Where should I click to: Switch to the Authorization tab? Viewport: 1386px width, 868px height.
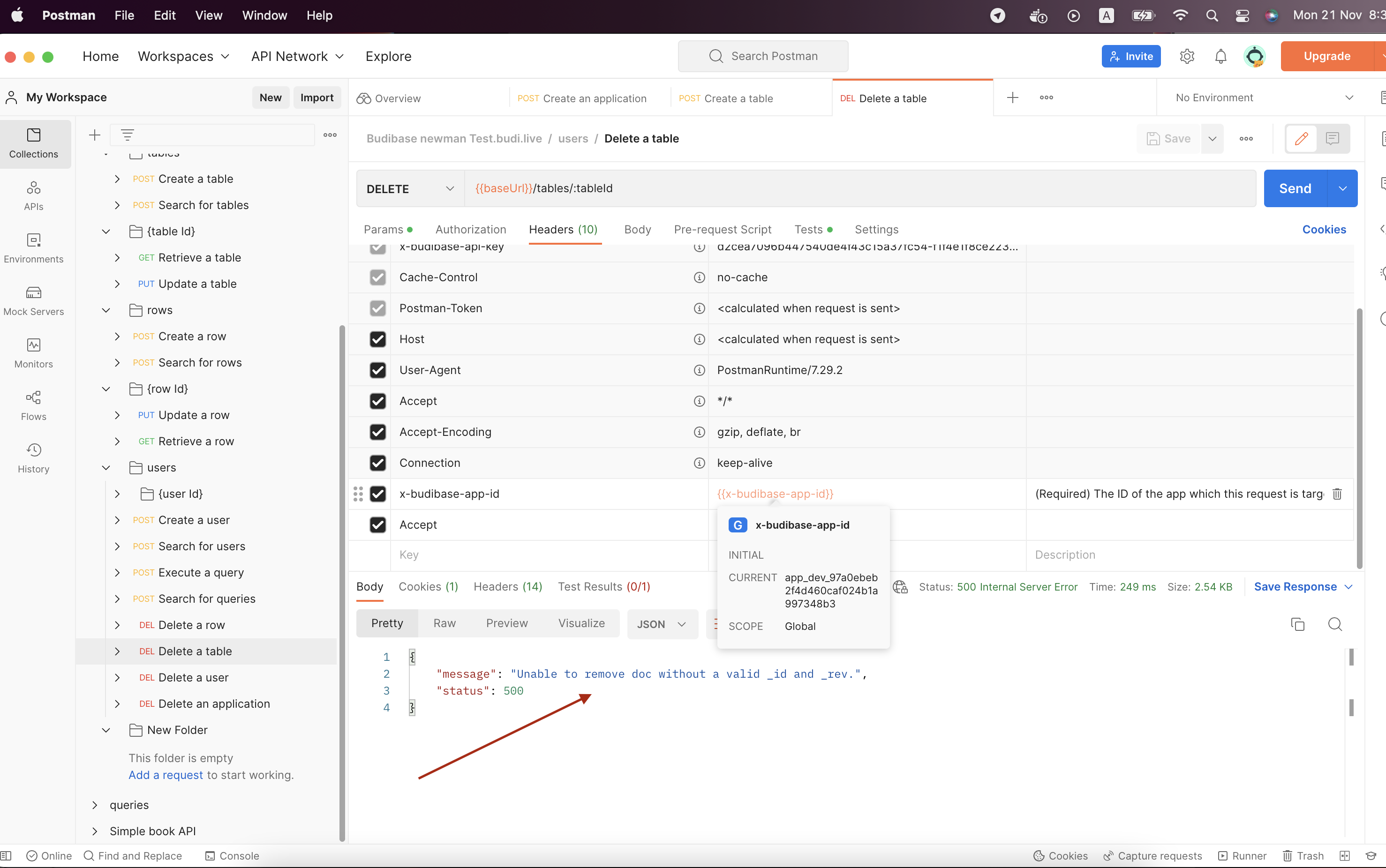[x=470, y=229]
